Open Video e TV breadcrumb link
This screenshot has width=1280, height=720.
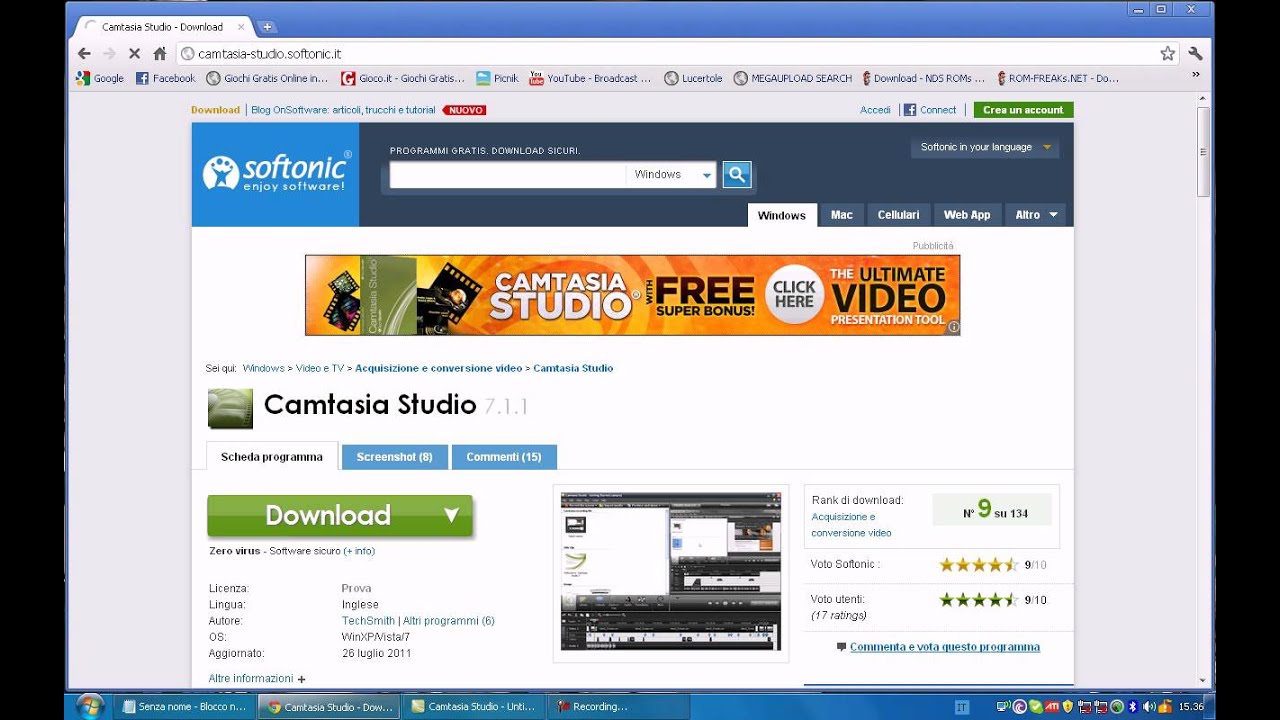point(320,368)
